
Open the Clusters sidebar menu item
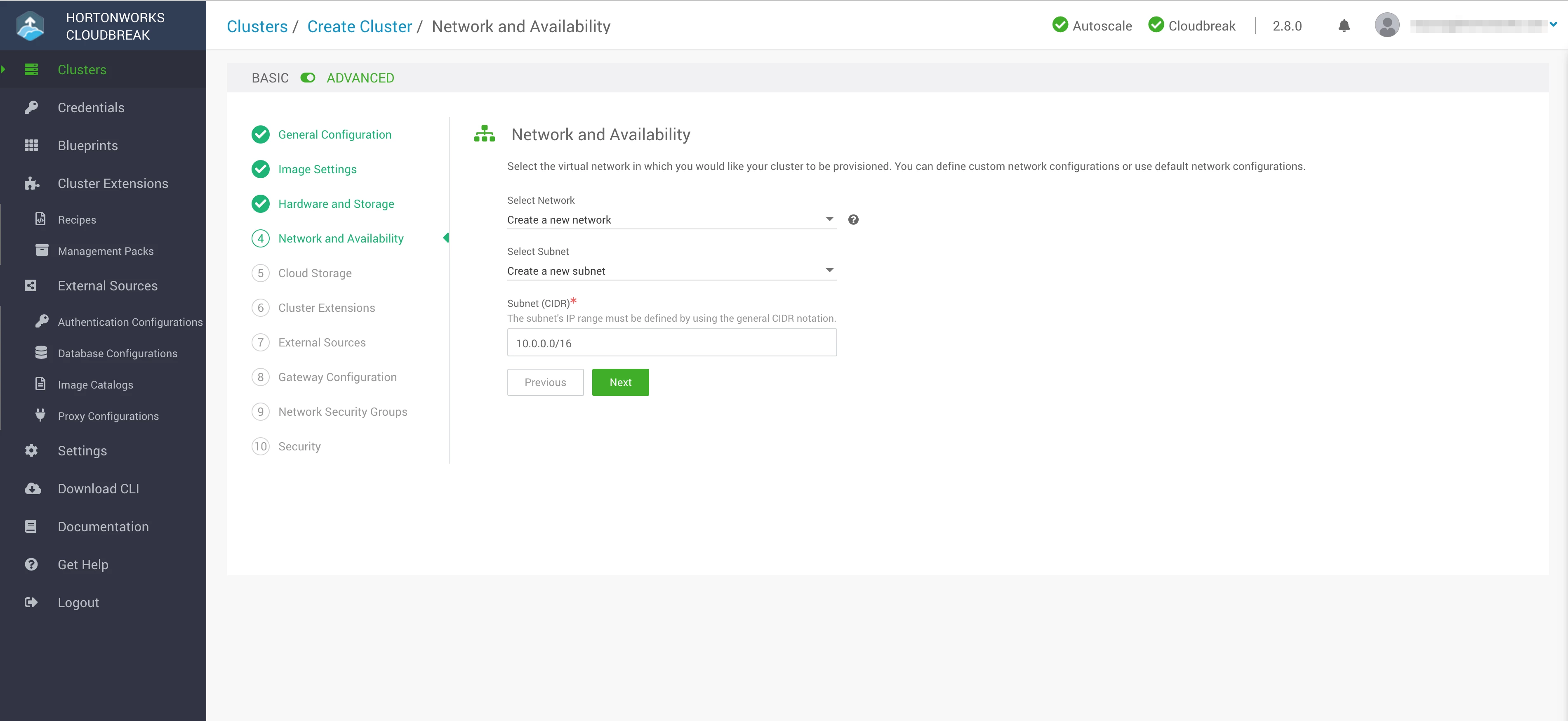tap(103, 69)
